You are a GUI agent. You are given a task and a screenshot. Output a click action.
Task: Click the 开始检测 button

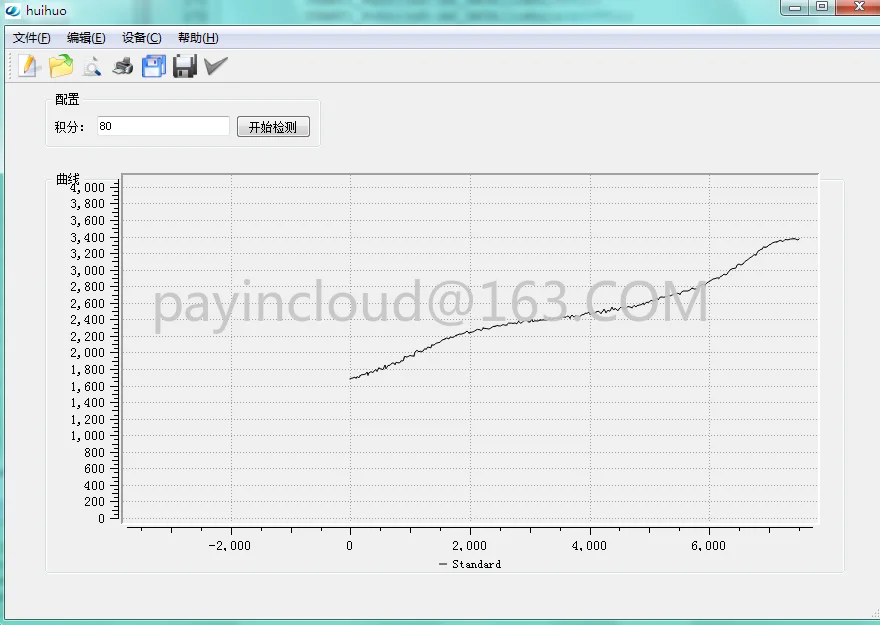(x=273, y=127)
